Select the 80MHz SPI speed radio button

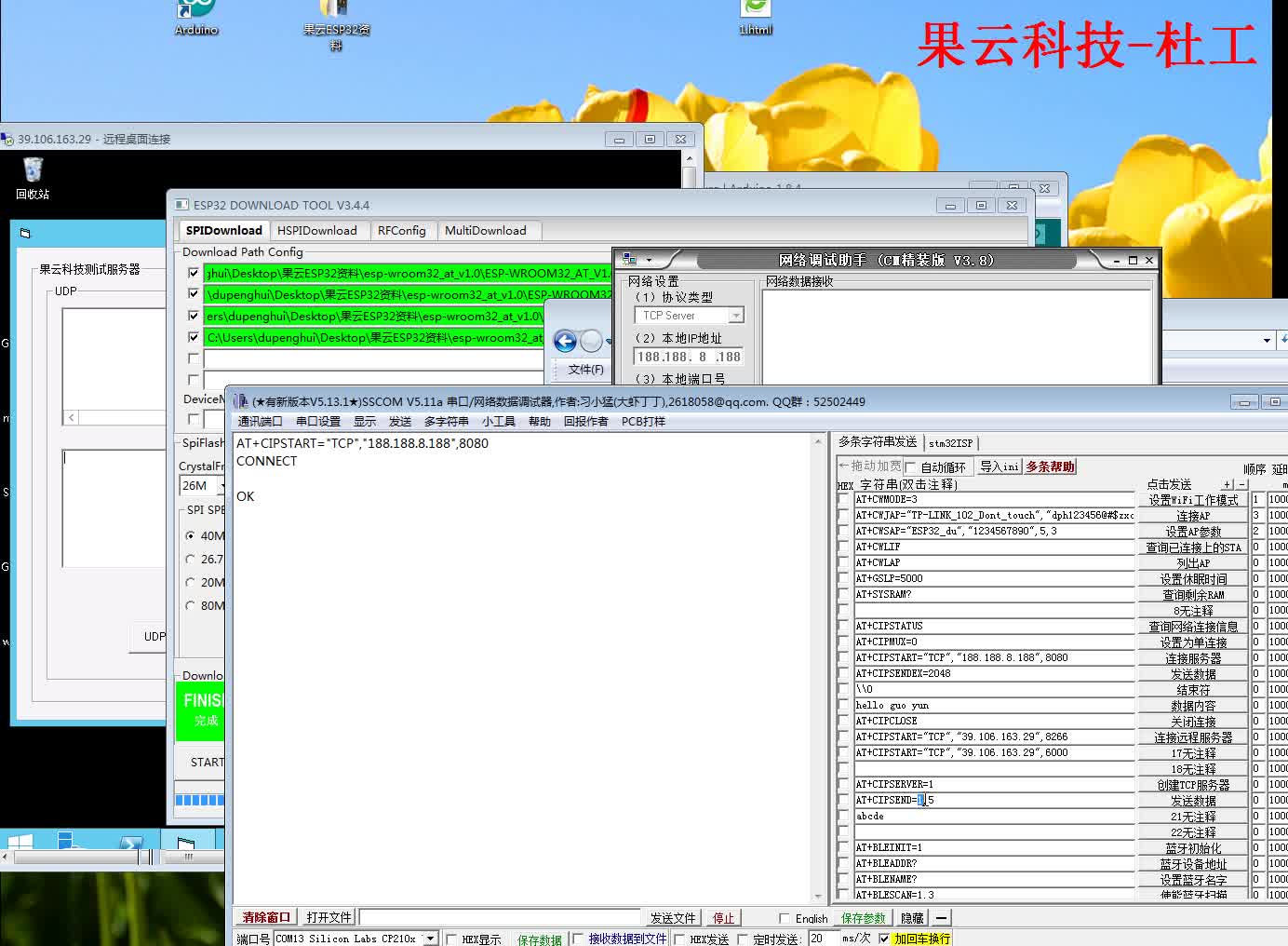(x=191, y=606)
